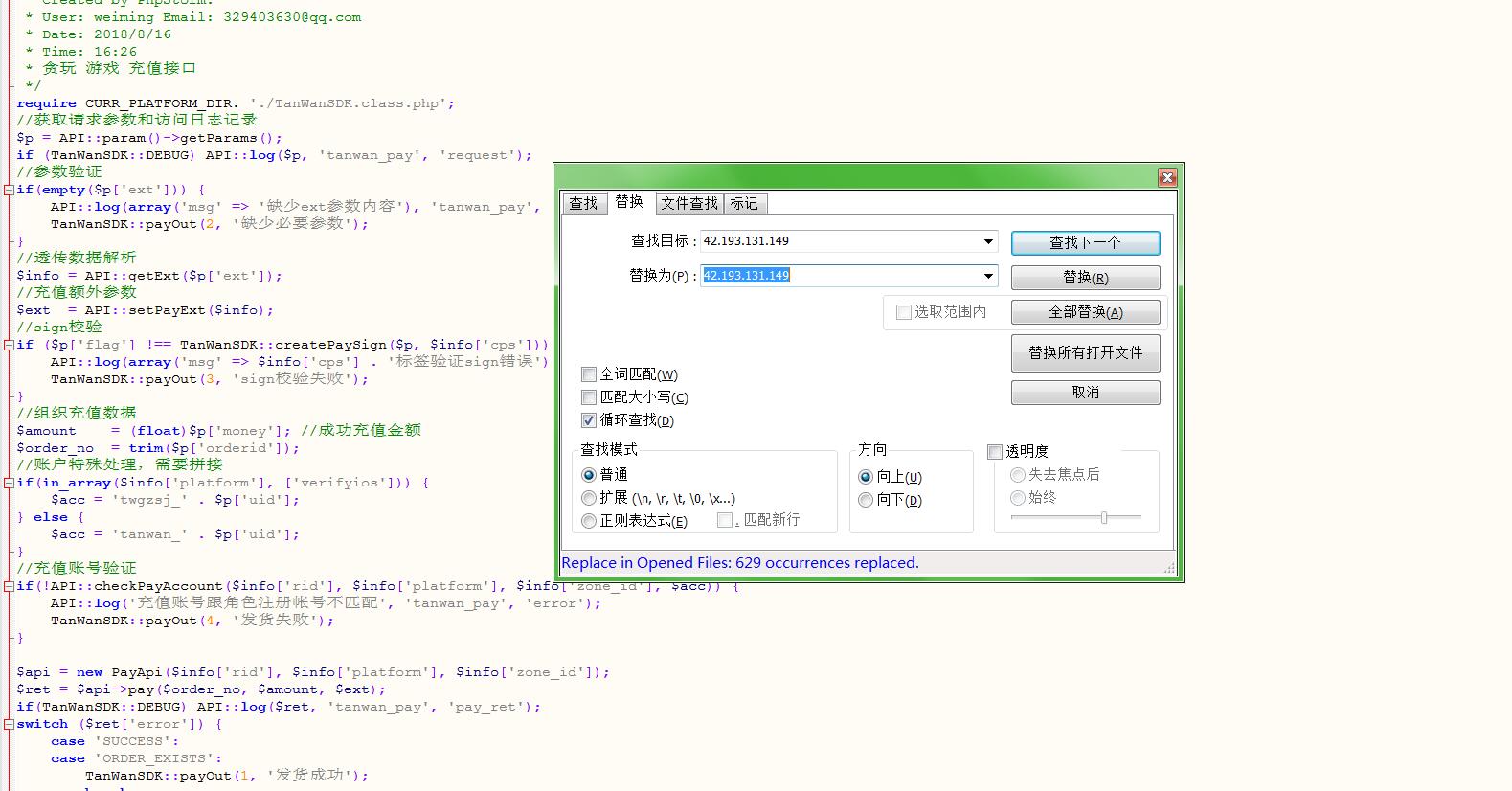Select the 正则表达式 search mode
The image size is (1512, 791).
point(589,521)
